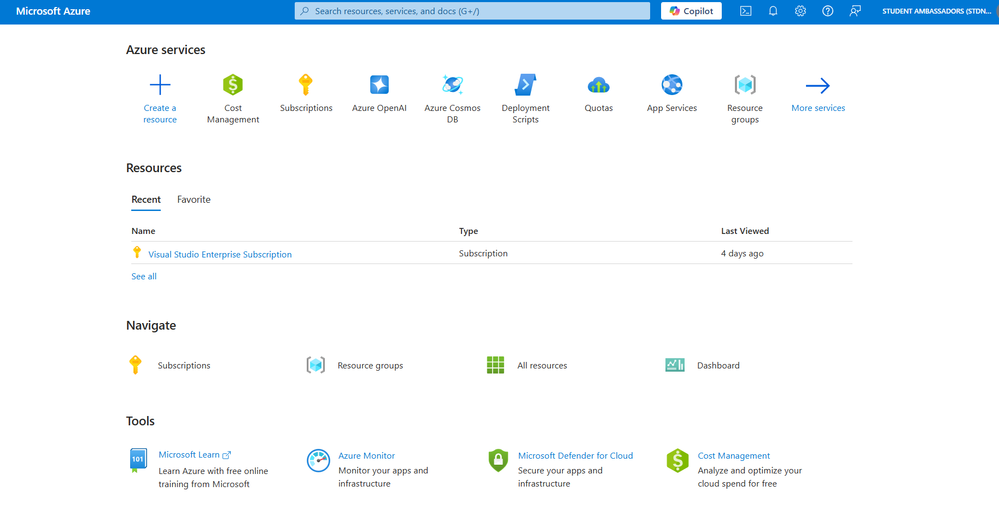Open the Microsoft Defender for Cloud link
Viewport: 999px width, 516px height.
(575, 455)
